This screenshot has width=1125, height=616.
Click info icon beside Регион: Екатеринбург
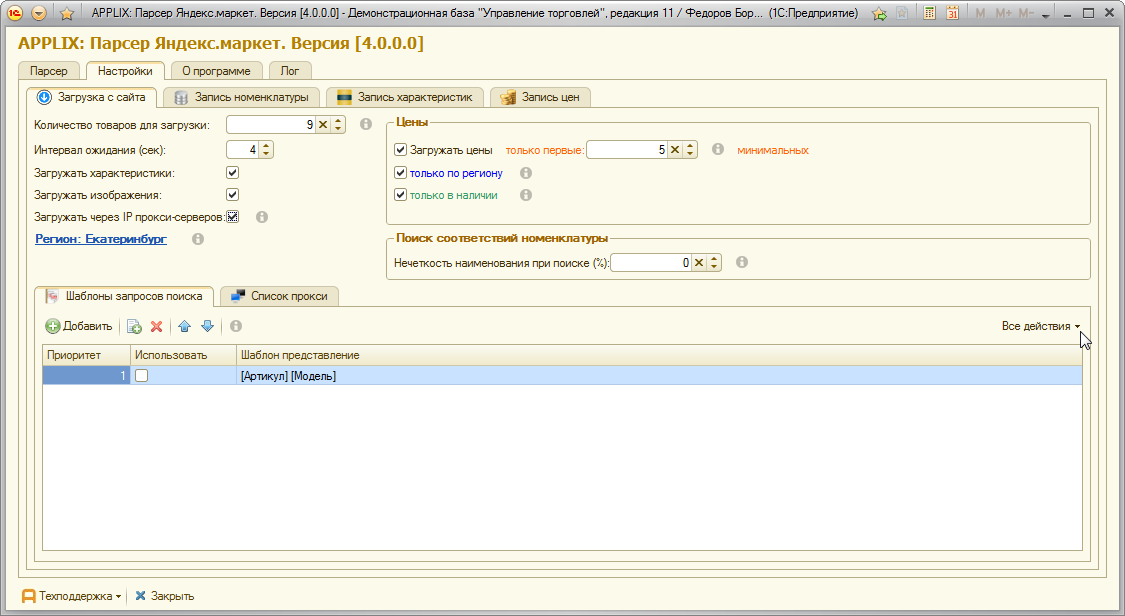point(198,239)
